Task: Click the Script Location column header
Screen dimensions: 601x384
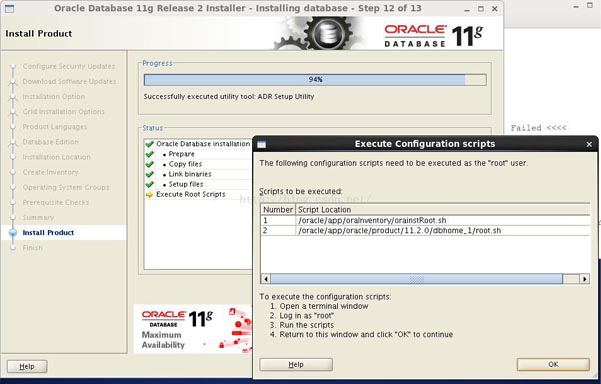Action: point(442,210)
